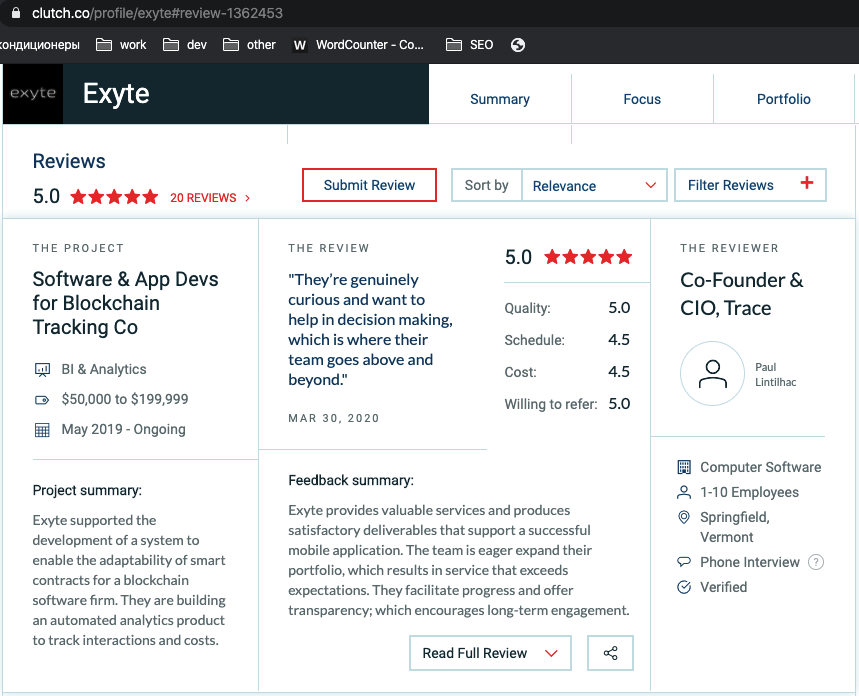
Task: Click the Verified label
Action: point(724,587)
